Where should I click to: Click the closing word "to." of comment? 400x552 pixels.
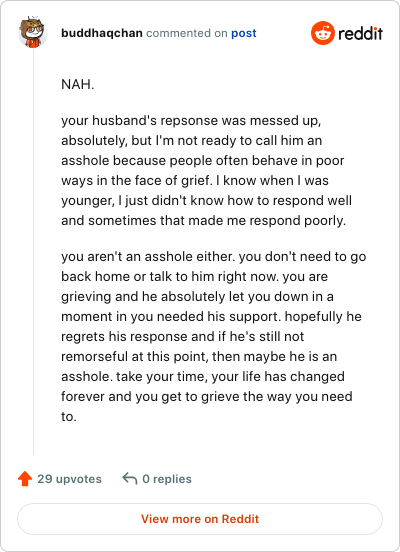tap(69, 417)
